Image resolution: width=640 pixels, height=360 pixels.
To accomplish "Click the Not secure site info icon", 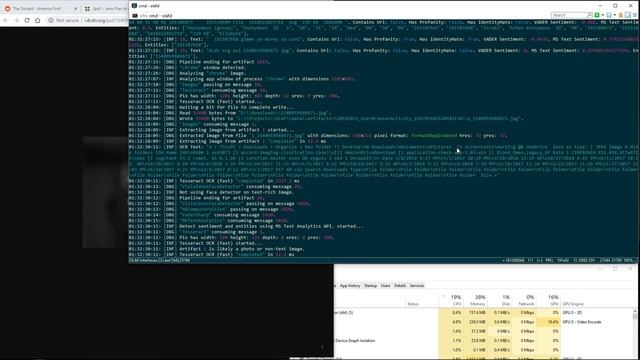I will pos(51,20).
